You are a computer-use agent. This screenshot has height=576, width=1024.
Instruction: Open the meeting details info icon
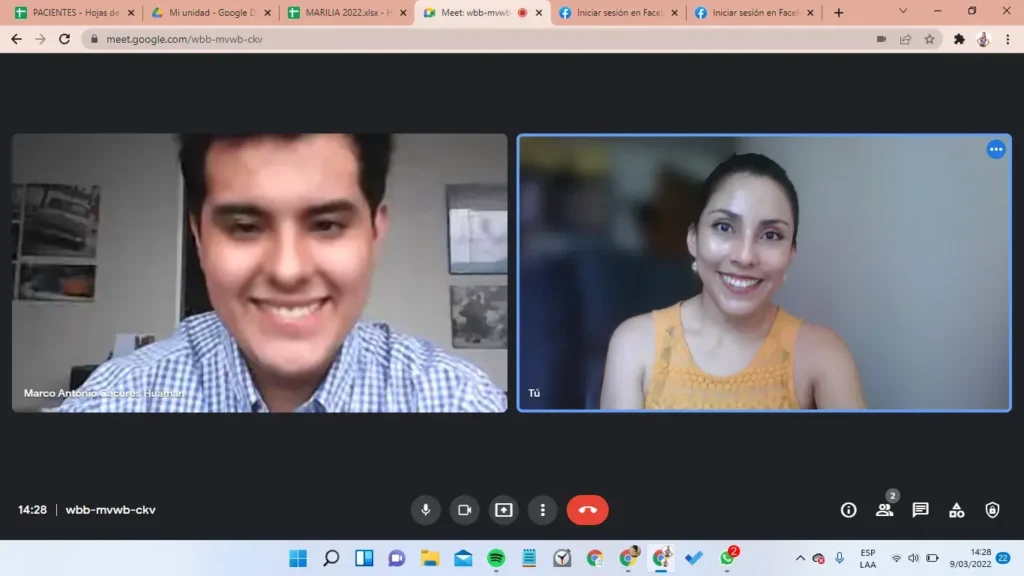coord(848,510)
